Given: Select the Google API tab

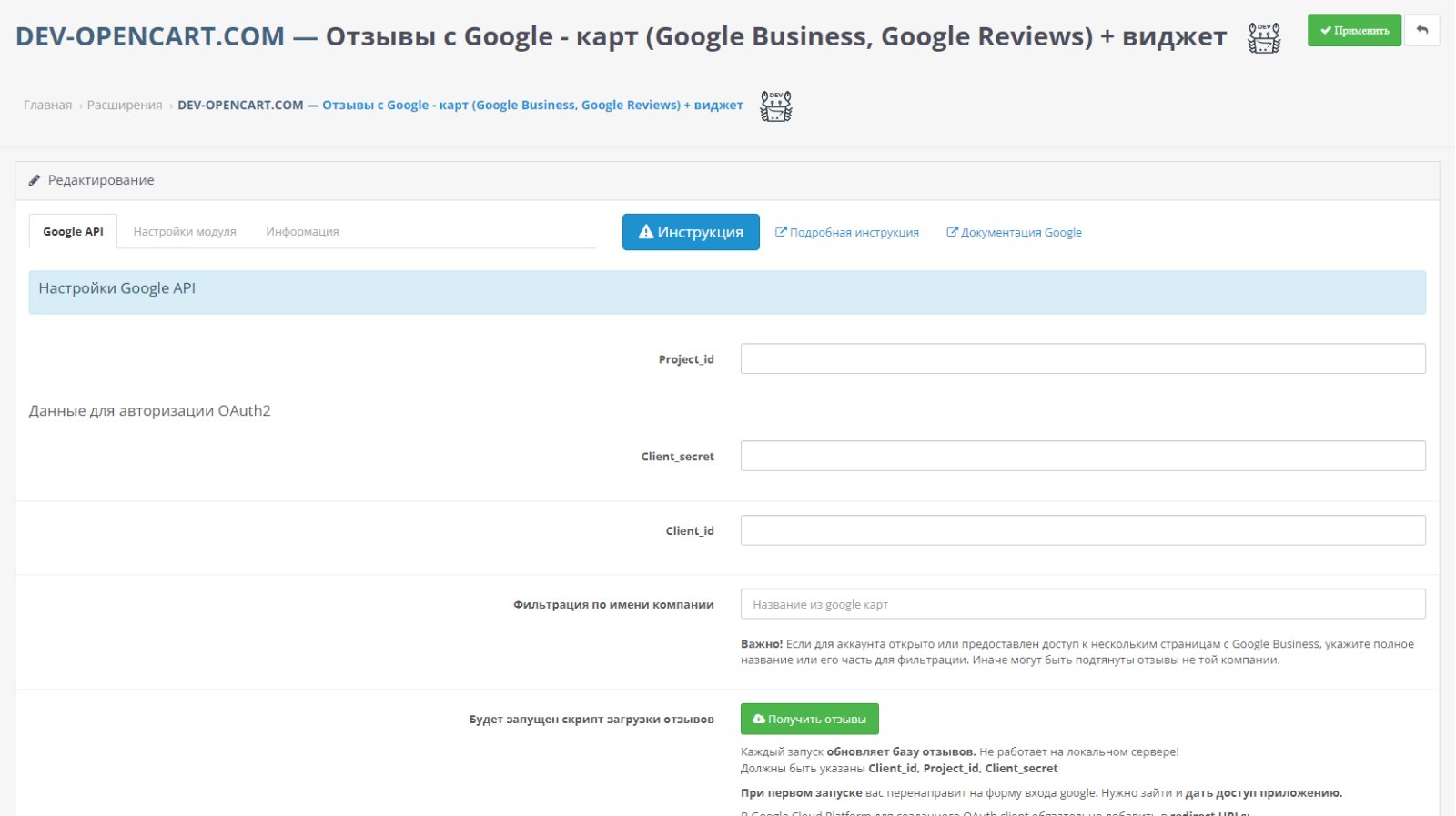Looking at the screenshot, I should pyautogui.click(x=73, y=232).
